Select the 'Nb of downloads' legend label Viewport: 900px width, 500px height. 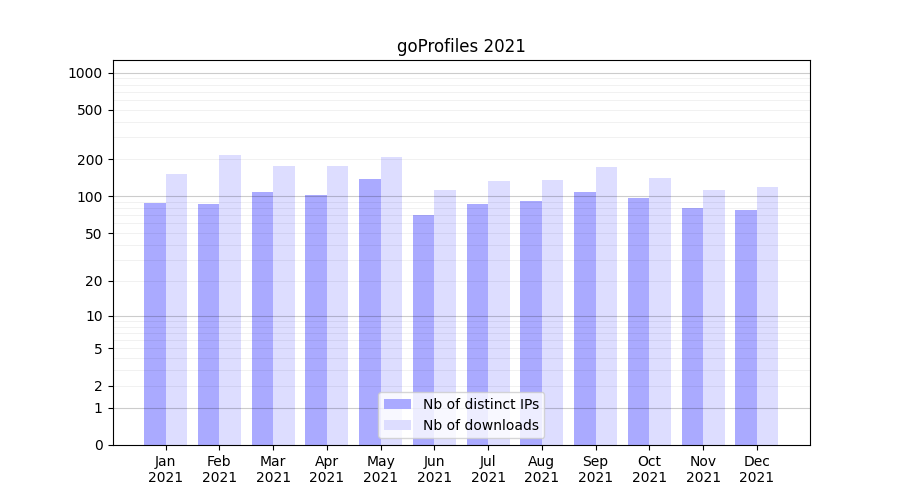(480, 425)
